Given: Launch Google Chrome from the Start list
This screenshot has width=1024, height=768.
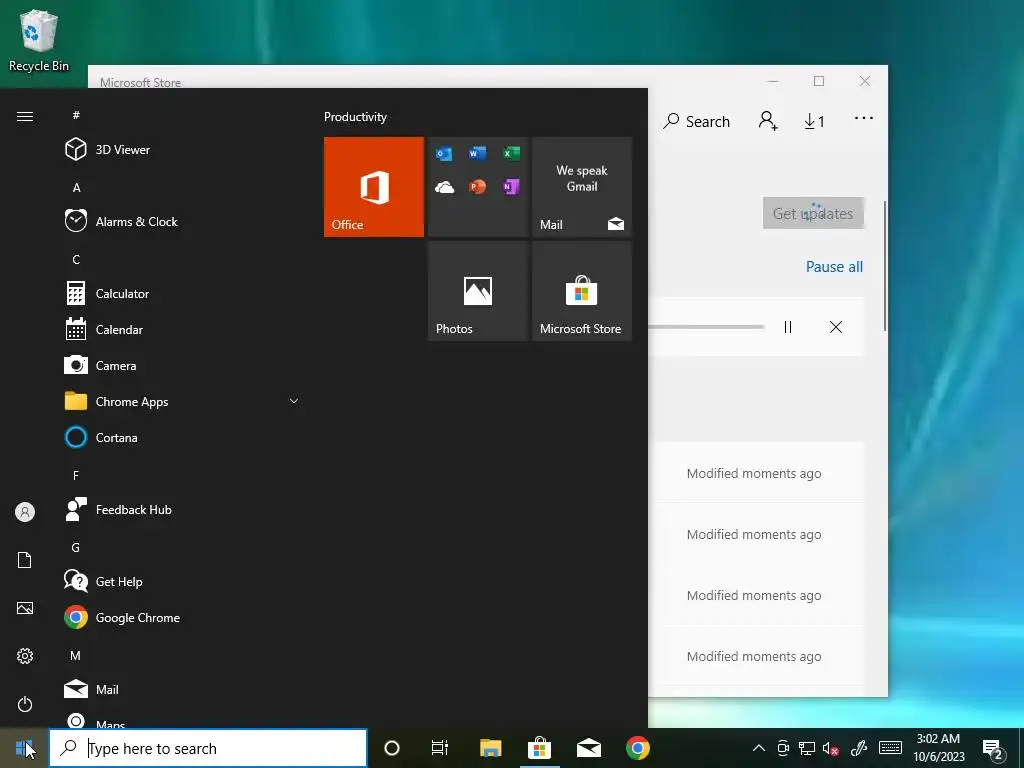Looking at the screenshot, I should pos(182,618).
